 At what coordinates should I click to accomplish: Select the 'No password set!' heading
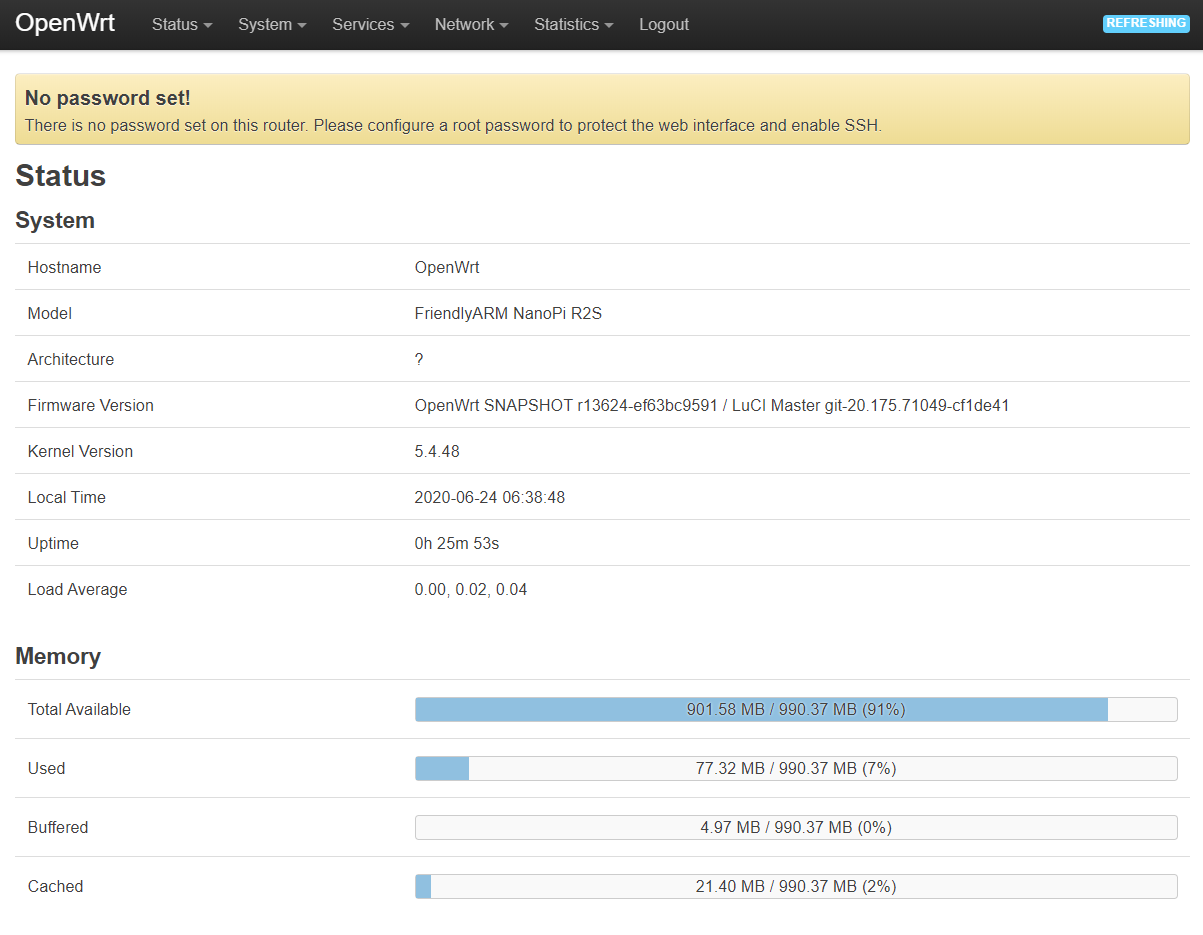tap(107, 98)
